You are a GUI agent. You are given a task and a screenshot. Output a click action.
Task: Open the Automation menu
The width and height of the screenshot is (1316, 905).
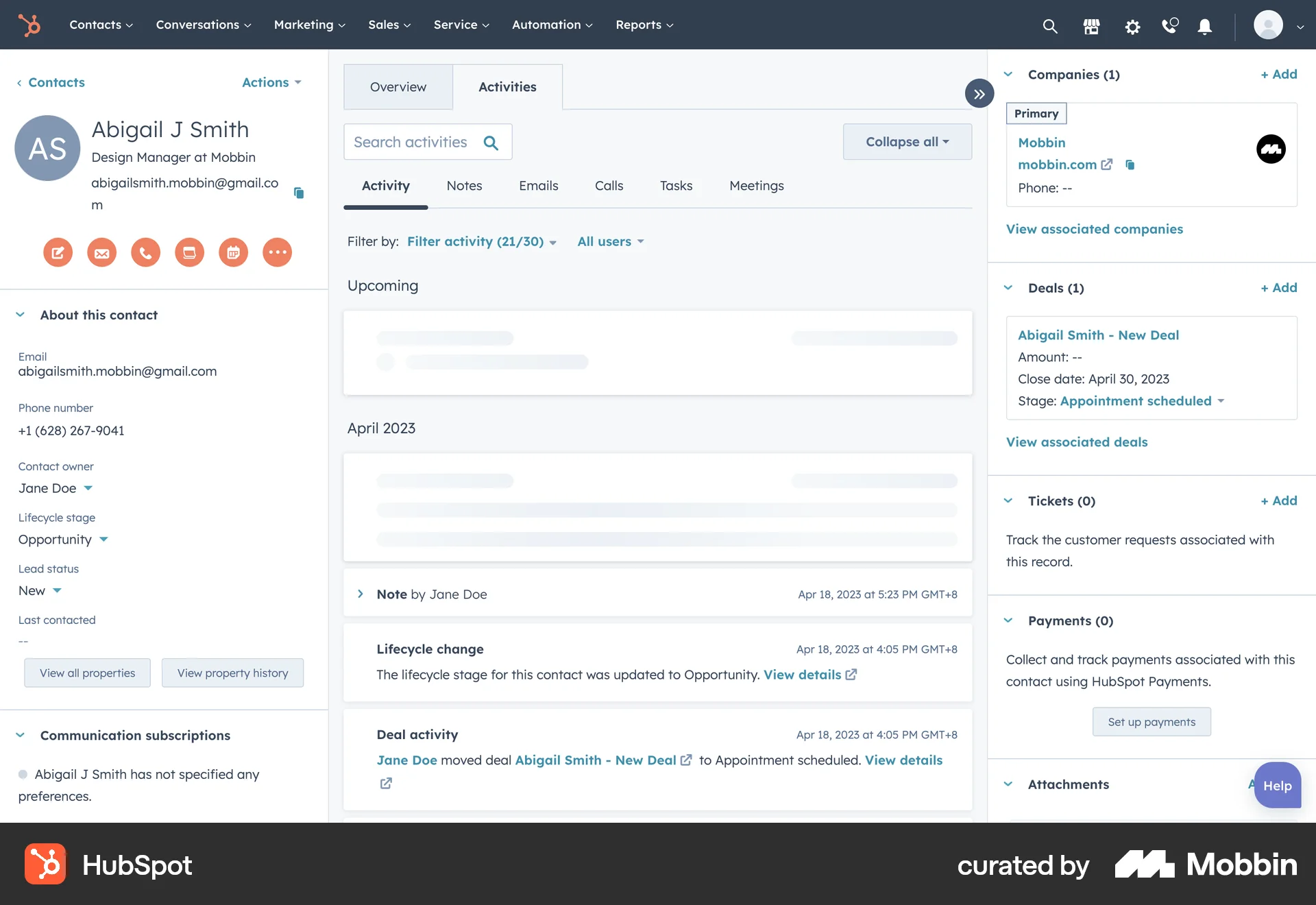pos(552,25)
